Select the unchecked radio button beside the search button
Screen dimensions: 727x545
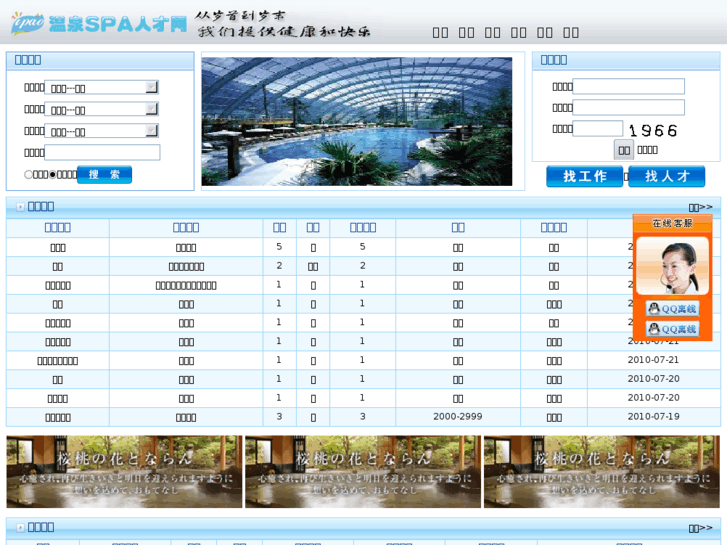coord(28,174)
